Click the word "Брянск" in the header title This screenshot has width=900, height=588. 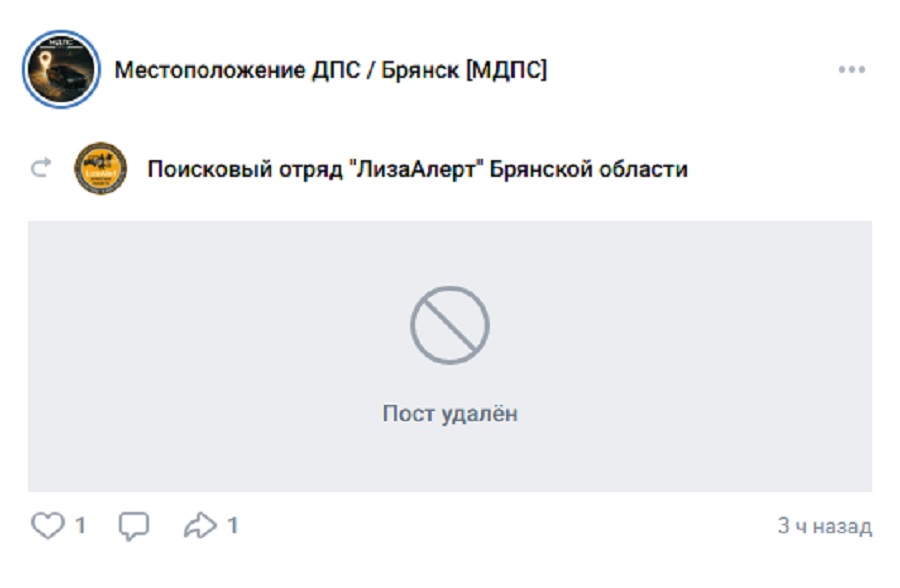(421, 70)
